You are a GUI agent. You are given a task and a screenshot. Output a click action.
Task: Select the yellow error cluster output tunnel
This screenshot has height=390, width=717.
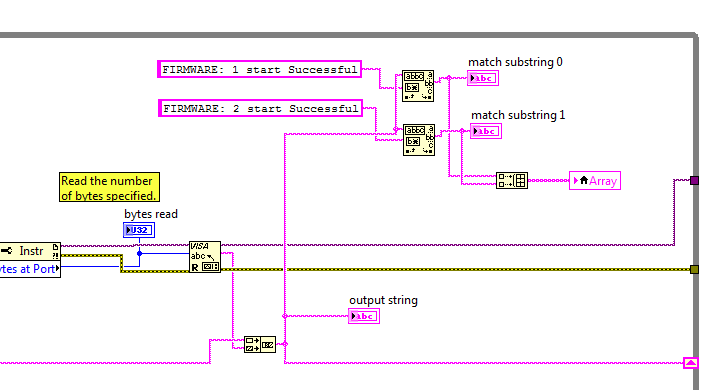click(694, 270)
